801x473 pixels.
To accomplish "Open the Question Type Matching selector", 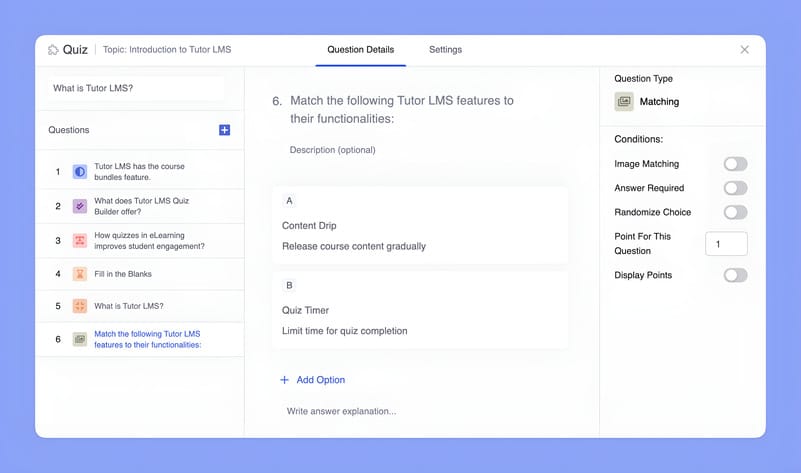I will click(647, 102).
